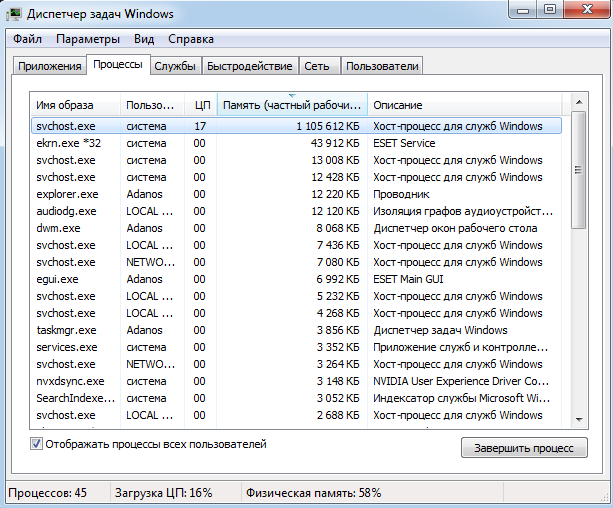613x508 pixels.
Task: Toggle Отображать процессы всех пользователей checkbox
Action: click(37, 444)
